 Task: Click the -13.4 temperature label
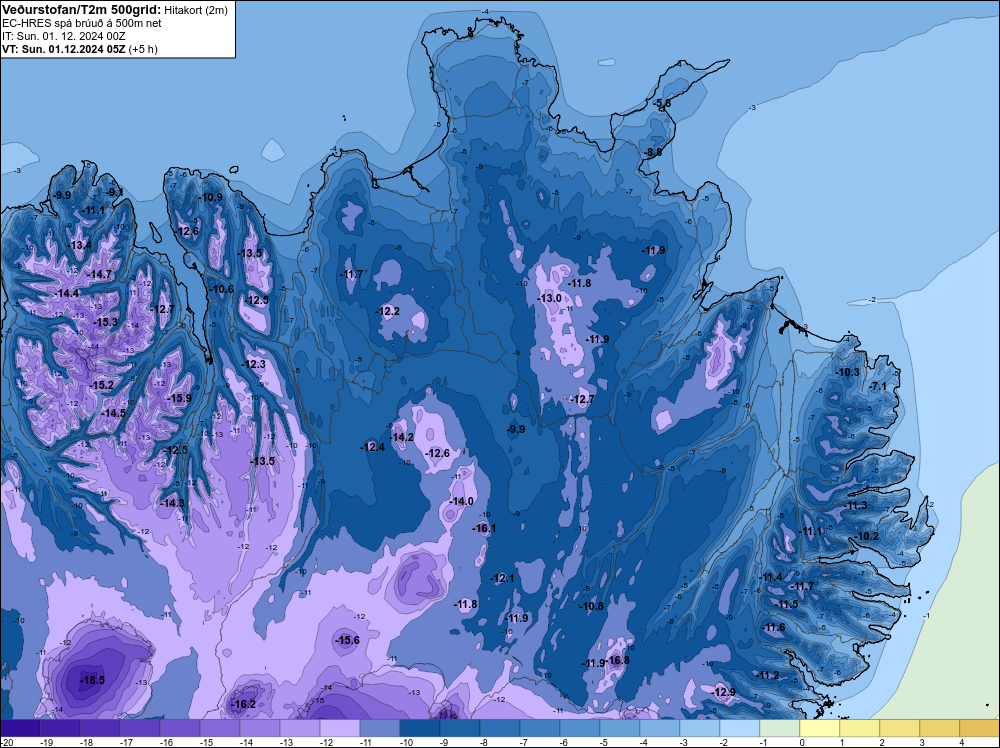pos(80,245)
